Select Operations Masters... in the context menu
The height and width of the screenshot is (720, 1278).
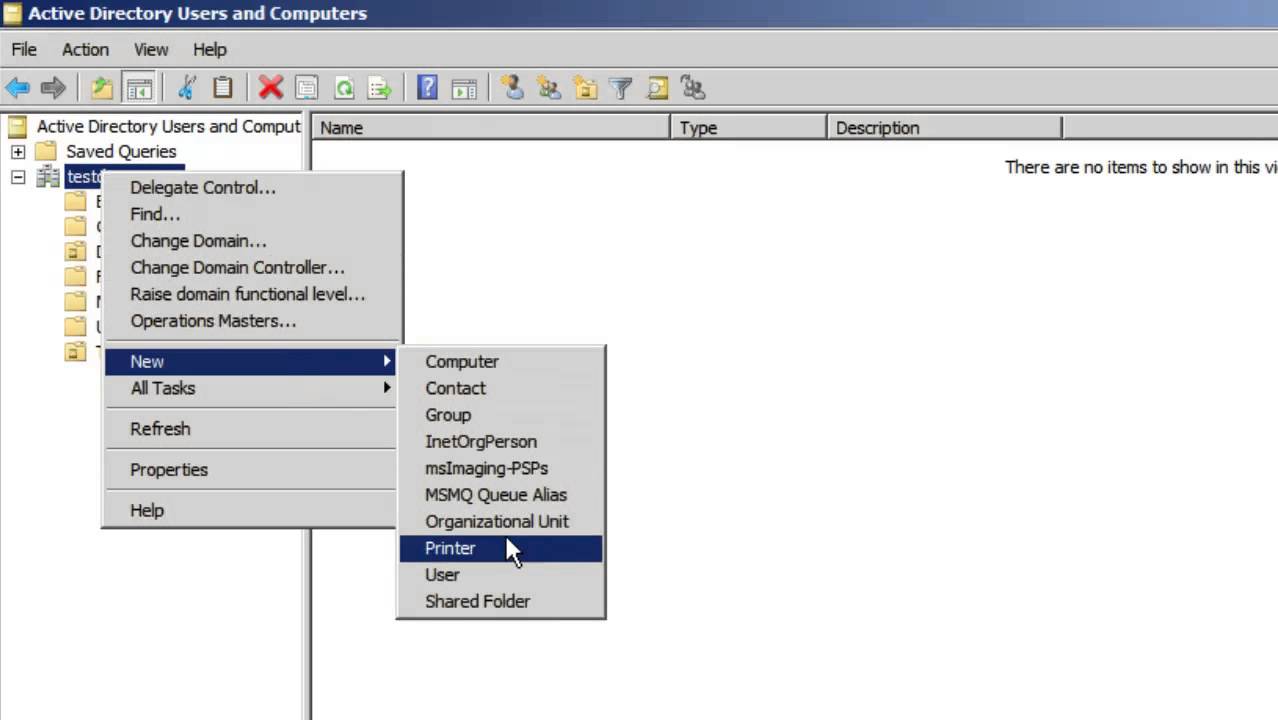click(213, 321)
